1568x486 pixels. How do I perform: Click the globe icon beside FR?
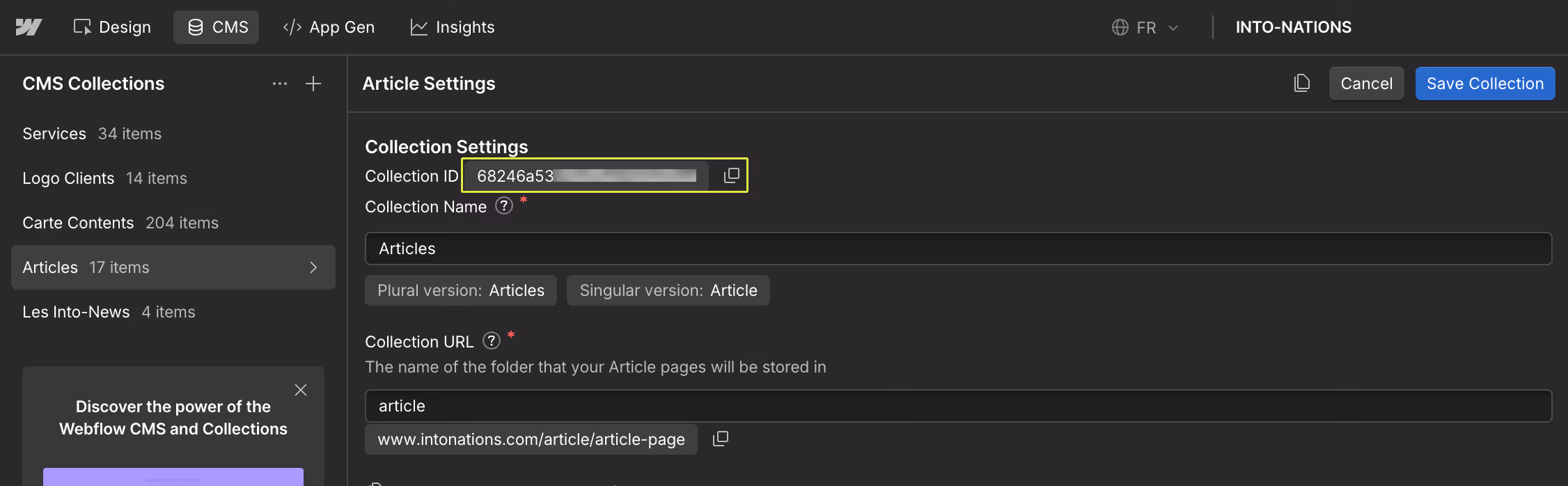click(1120, 27)
